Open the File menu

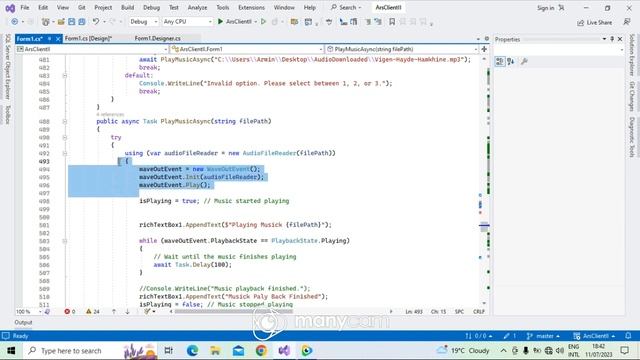(24, 8)
